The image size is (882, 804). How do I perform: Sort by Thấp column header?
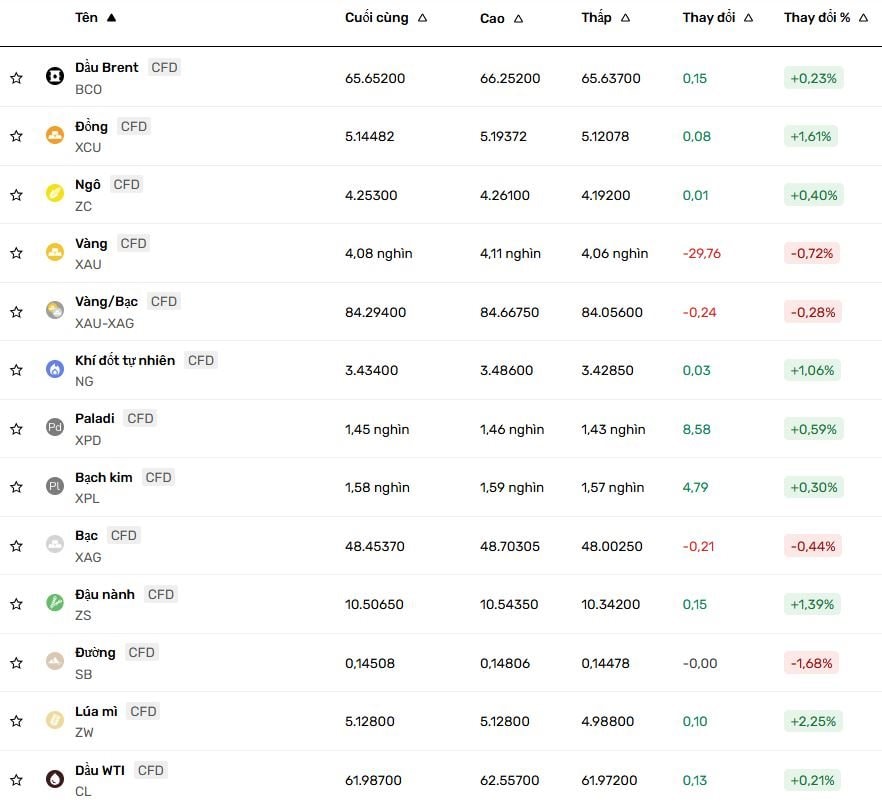point(605,18)
